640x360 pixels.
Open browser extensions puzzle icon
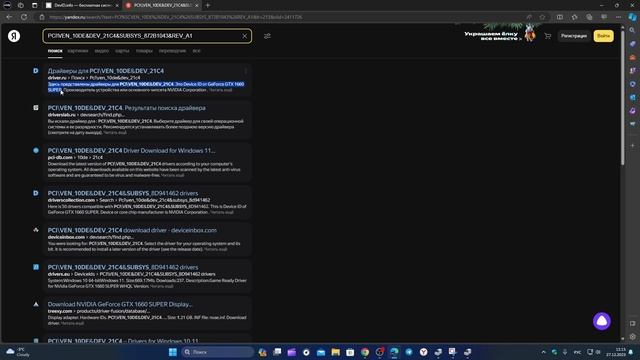pos(574,17)
